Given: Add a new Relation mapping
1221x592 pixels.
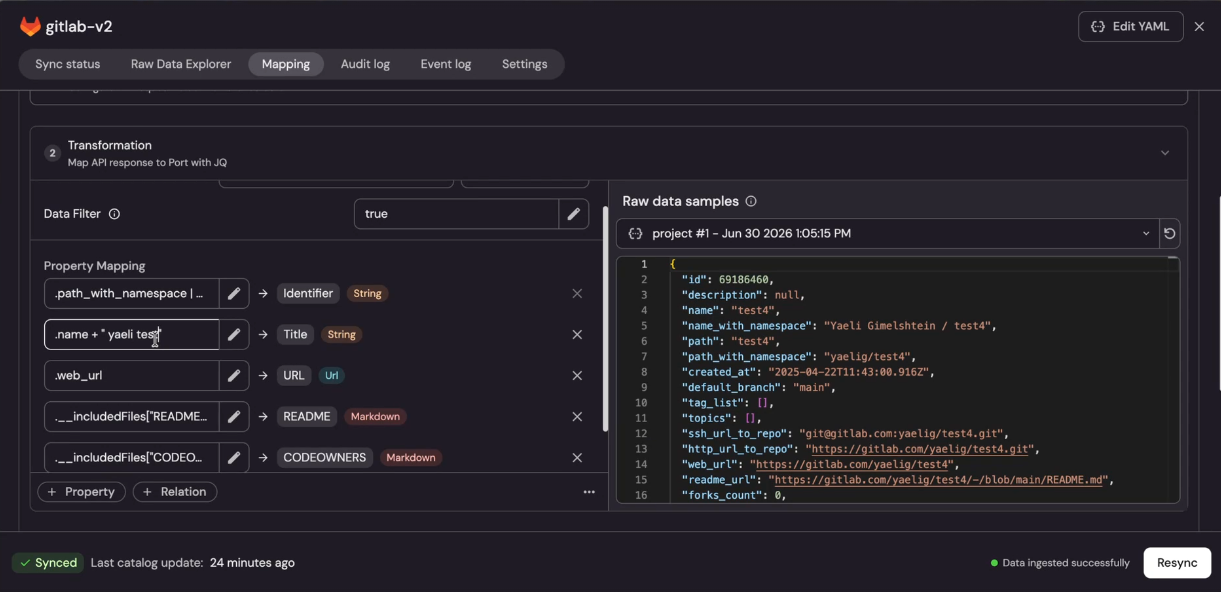Looking at the screenshot, I should (x=175, y=492).
